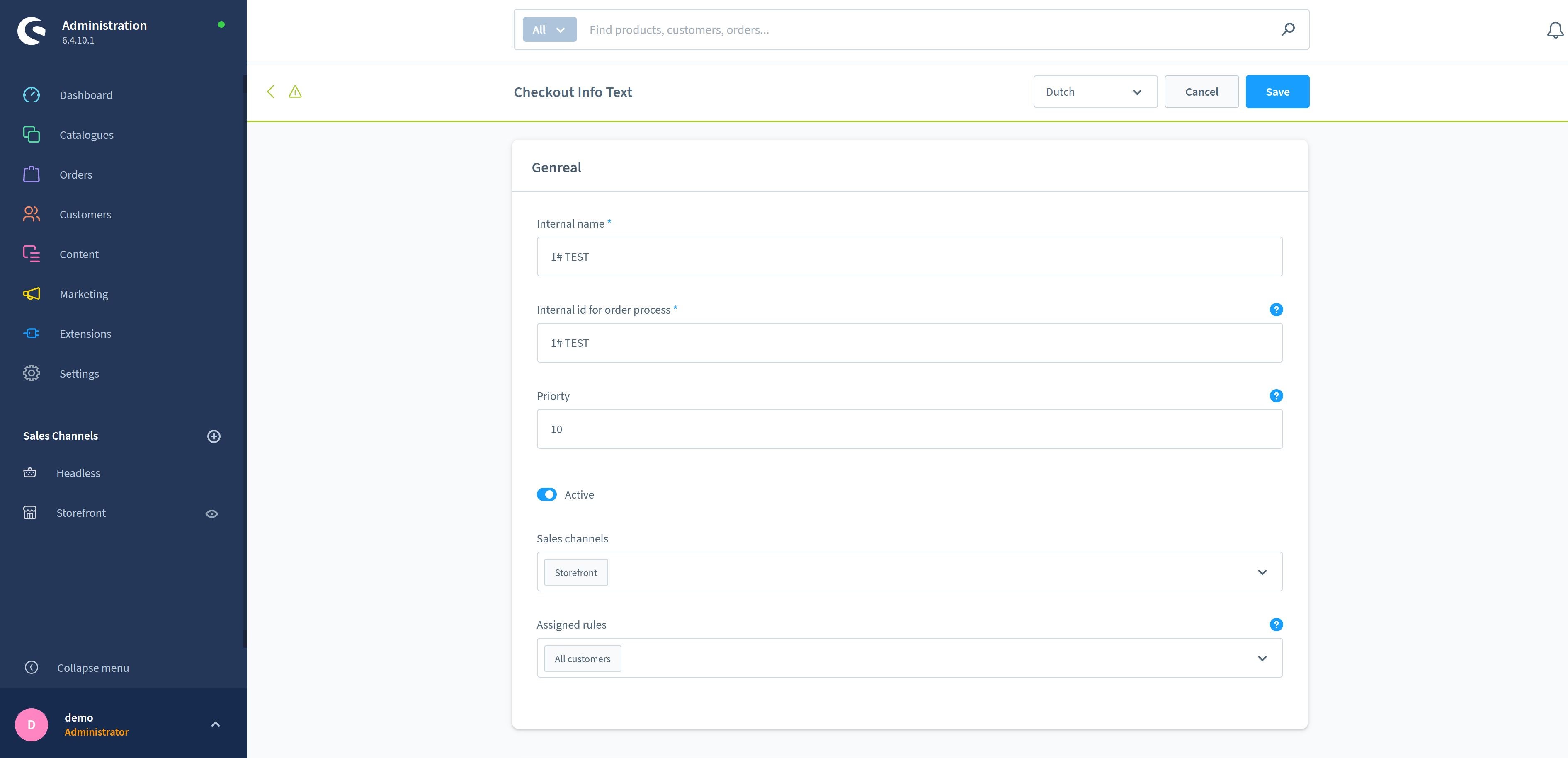The image size is (1568, 758).
Task: Click the Shopware logo icon
Action: coord(32,30)
